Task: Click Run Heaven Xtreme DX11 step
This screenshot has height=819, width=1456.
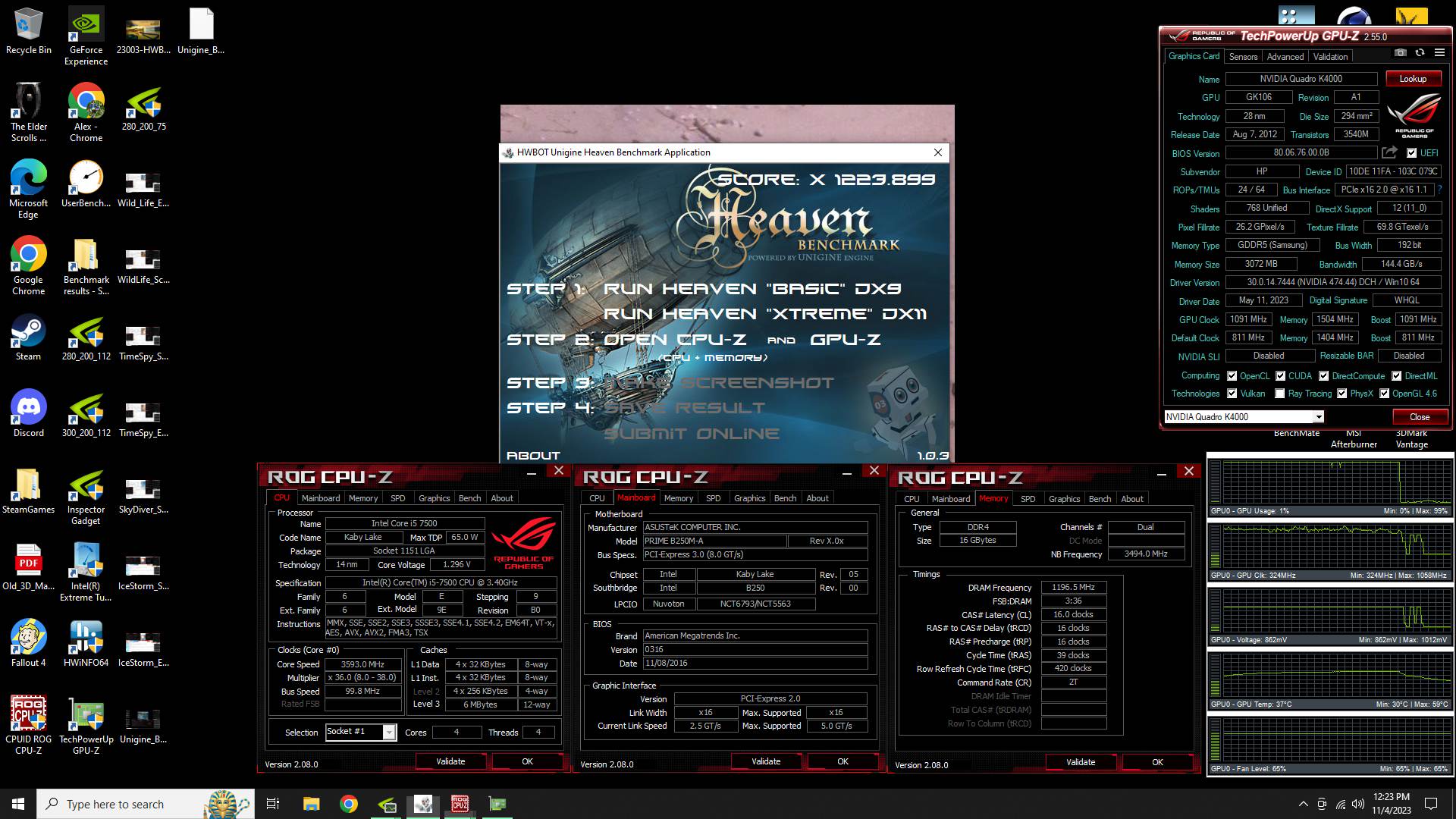Action: [764, 314]
